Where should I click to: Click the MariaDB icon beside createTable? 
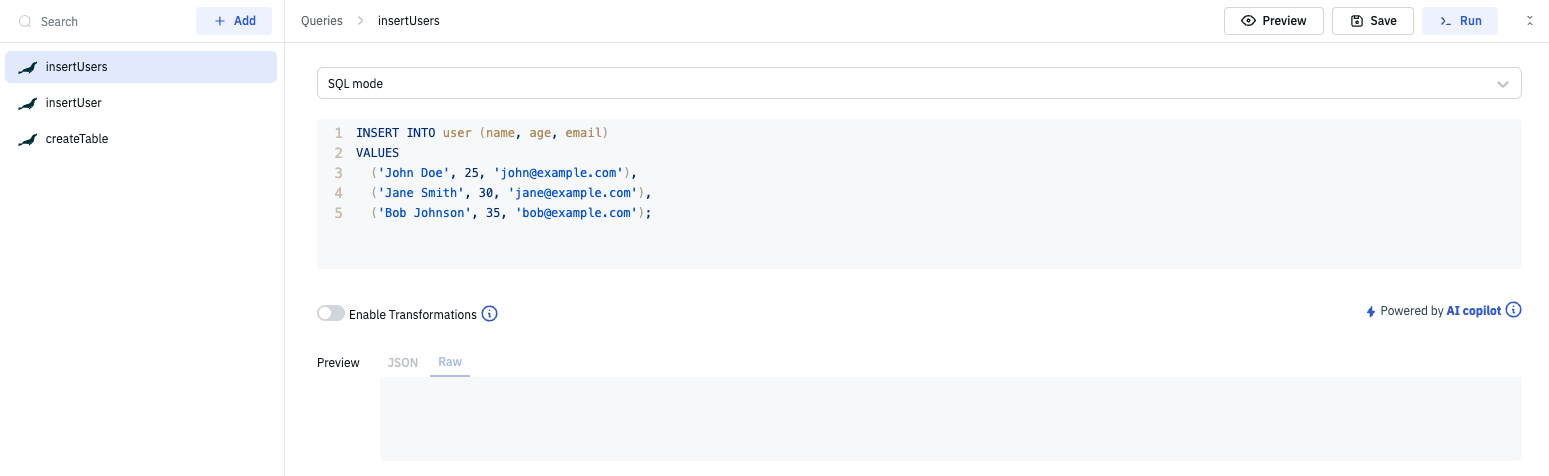(x=28, y=140)
